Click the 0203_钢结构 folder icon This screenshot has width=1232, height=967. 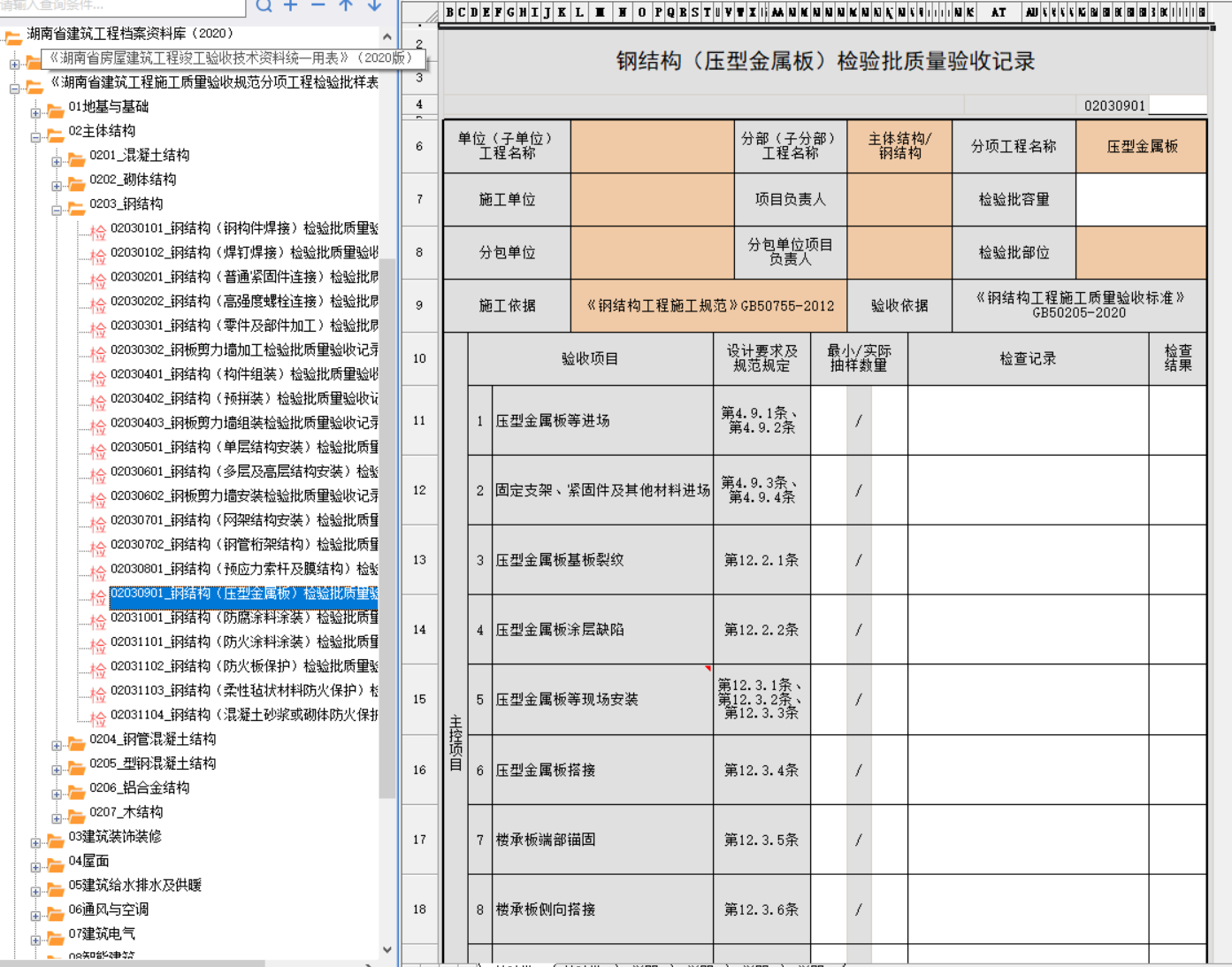pos(76,206)
